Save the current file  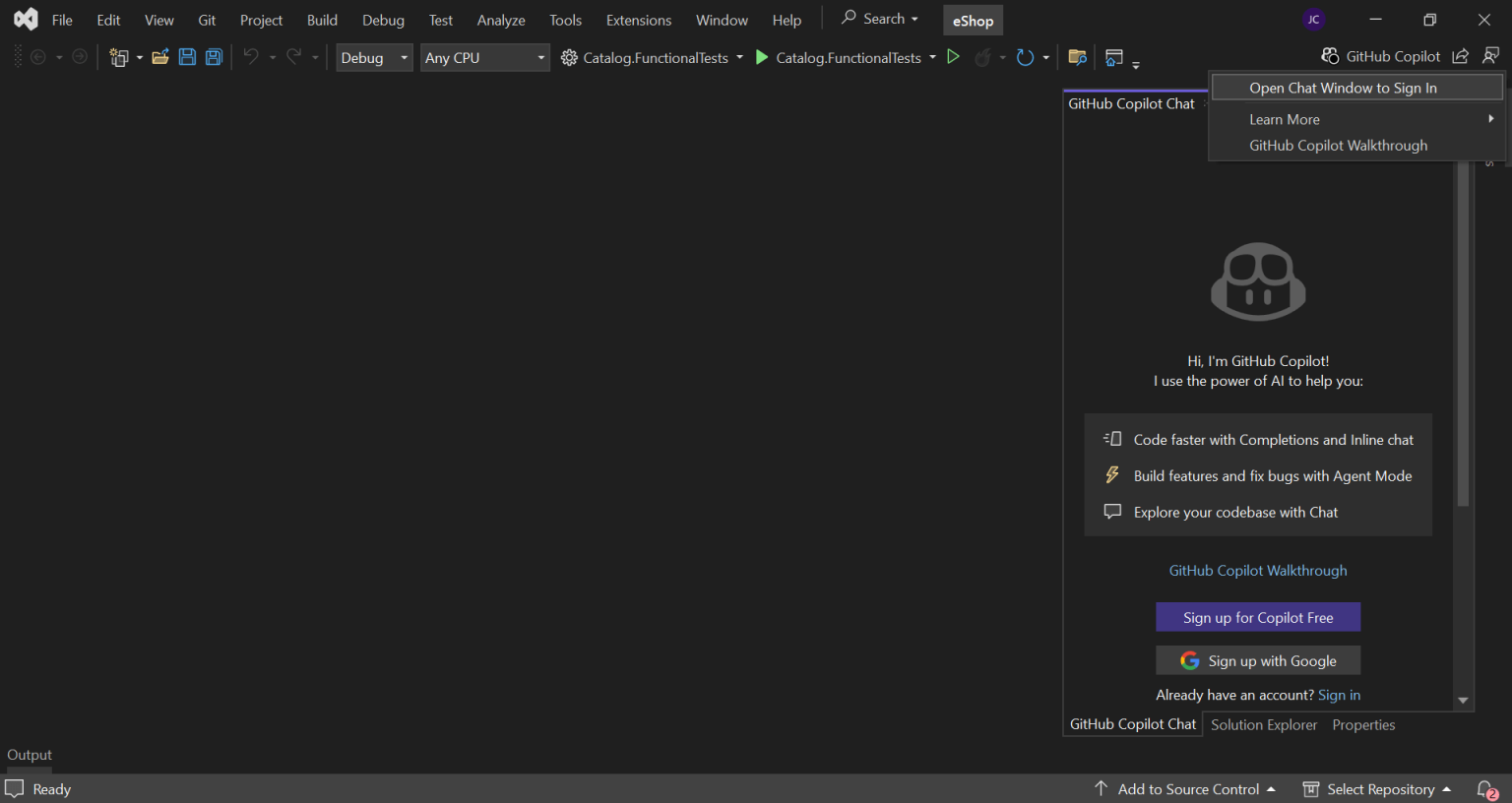click(x=187, y=56)
